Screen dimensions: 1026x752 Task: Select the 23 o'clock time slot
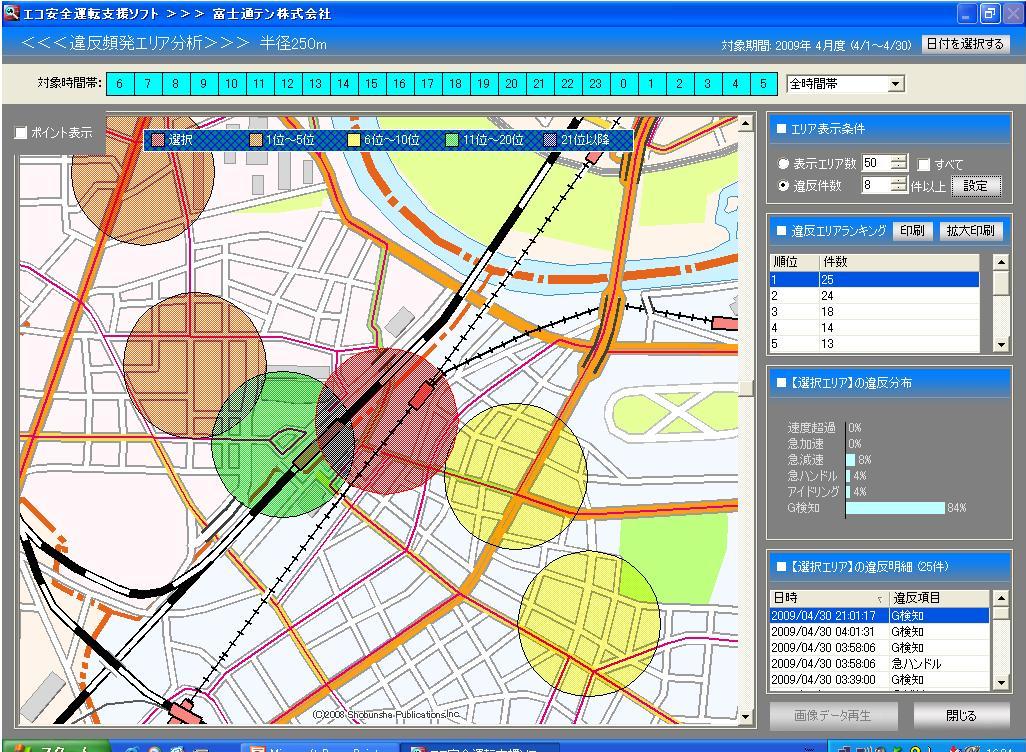[x=595, y=84]
